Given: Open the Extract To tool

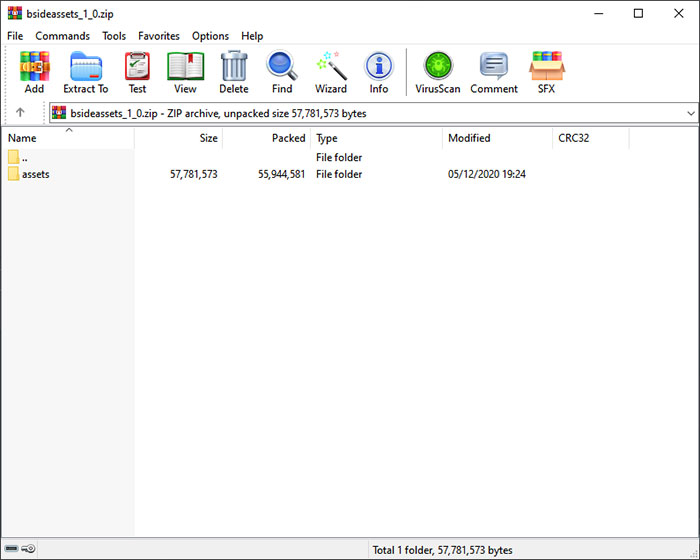Looking at the screenshot, I should click(x=86, y=72).
